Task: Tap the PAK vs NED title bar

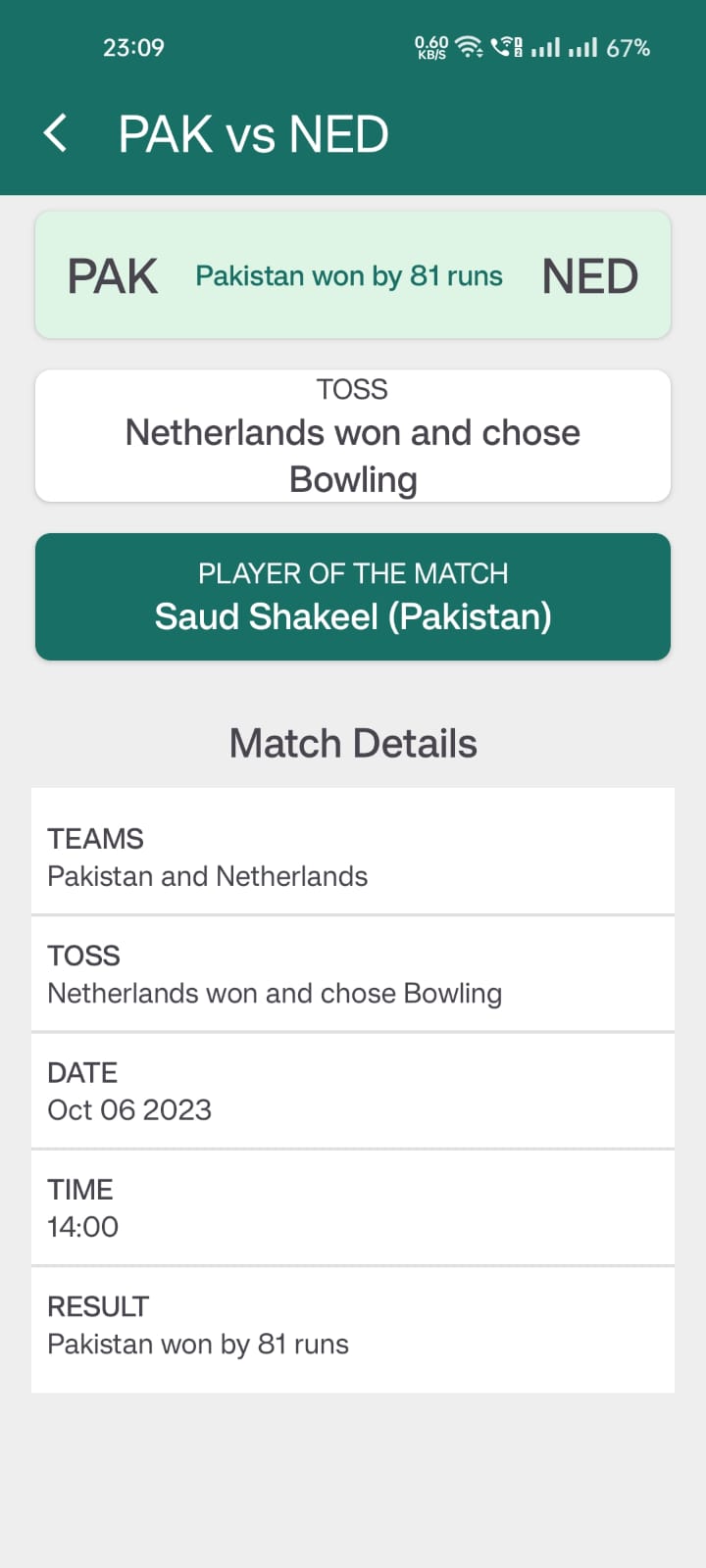Action: tap(253, 132)
